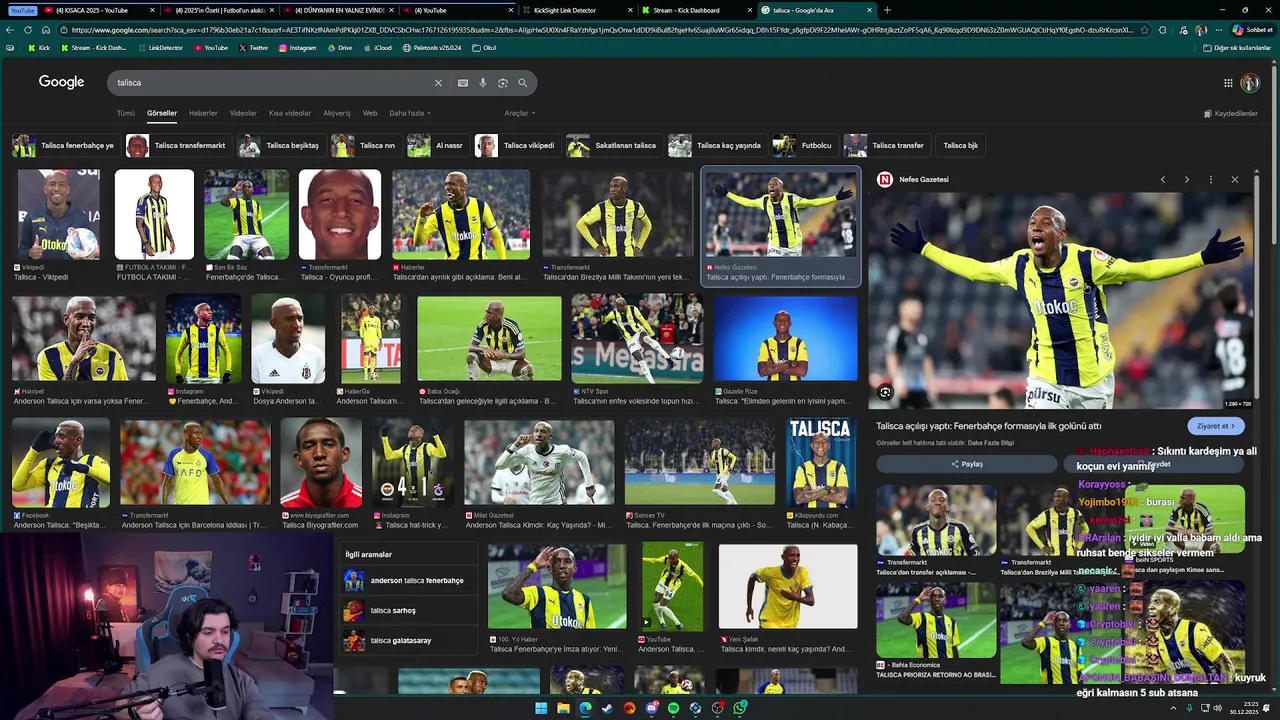Show previous image in preview panel
Image resolution: width=1280 pixels, height=720 pixels.
point(1163,179)
